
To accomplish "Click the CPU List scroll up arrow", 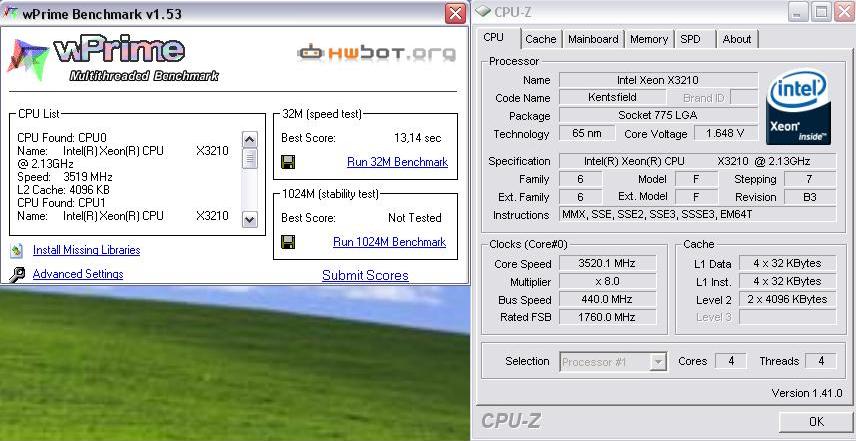I will click(x=249, y=140).
